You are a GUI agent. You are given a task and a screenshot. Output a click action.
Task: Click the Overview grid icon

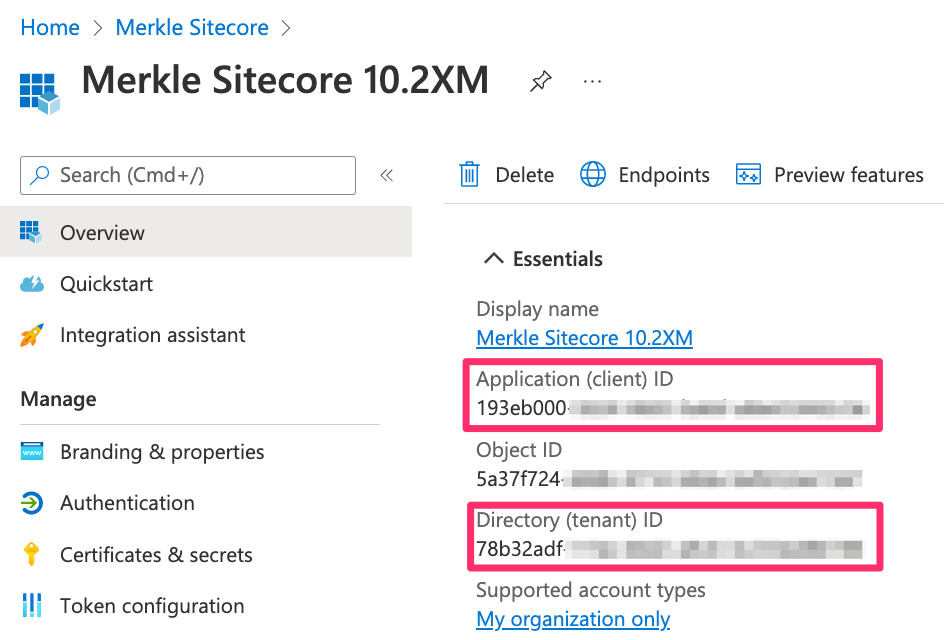tap(31, 232)
